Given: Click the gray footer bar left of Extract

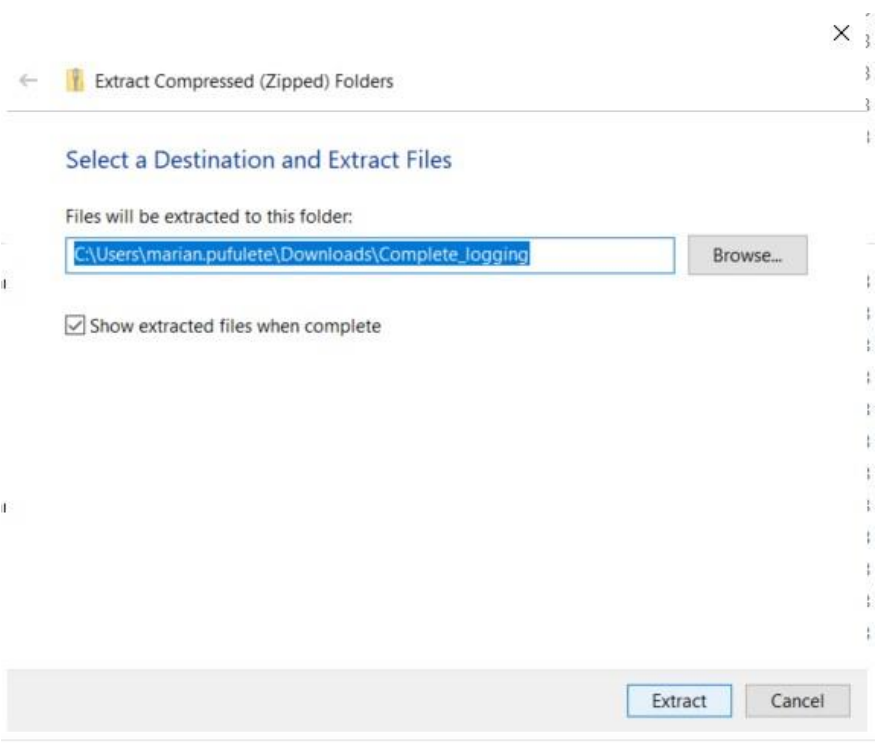Looking at the screenshot, I should pyautogui.click(x=300, y=701).
